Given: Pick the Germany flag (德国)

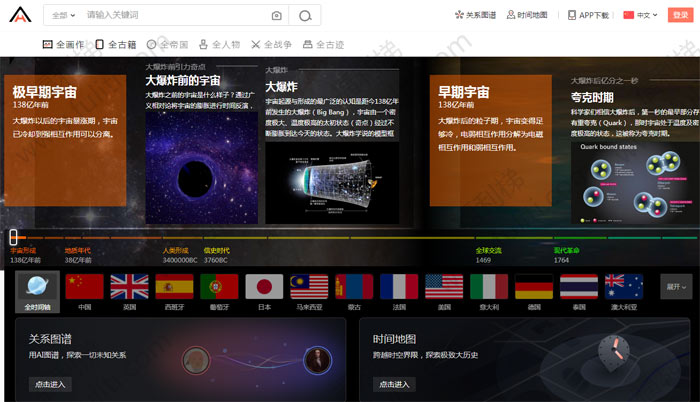Looking at the screenshot, I should (534, 288).
